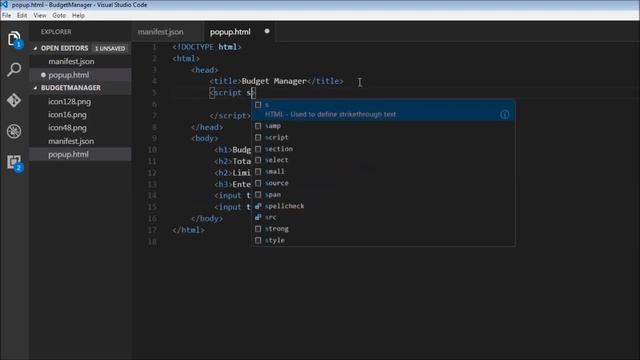
Task: Collapse the Open Editors section
Action: pos(36,48)
